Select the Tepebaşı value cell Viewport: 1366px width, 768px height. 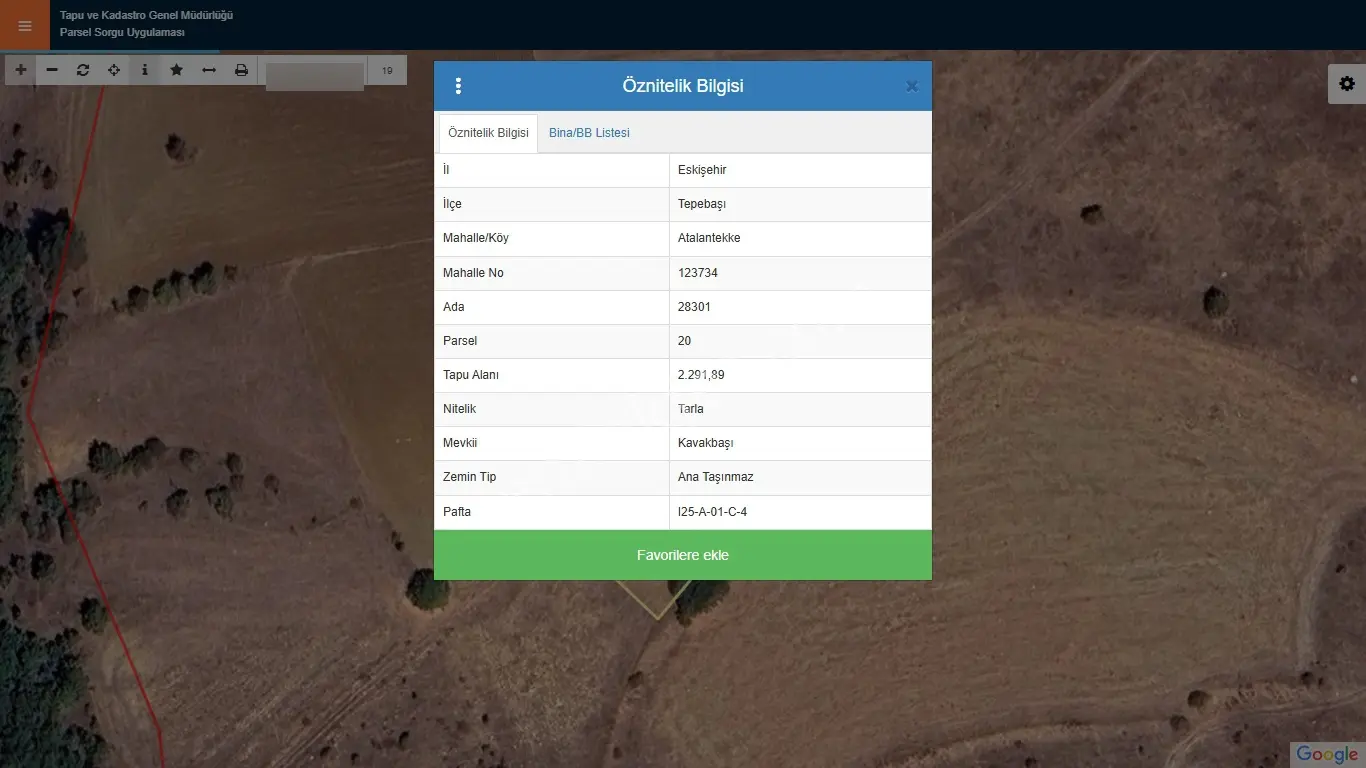800,204
